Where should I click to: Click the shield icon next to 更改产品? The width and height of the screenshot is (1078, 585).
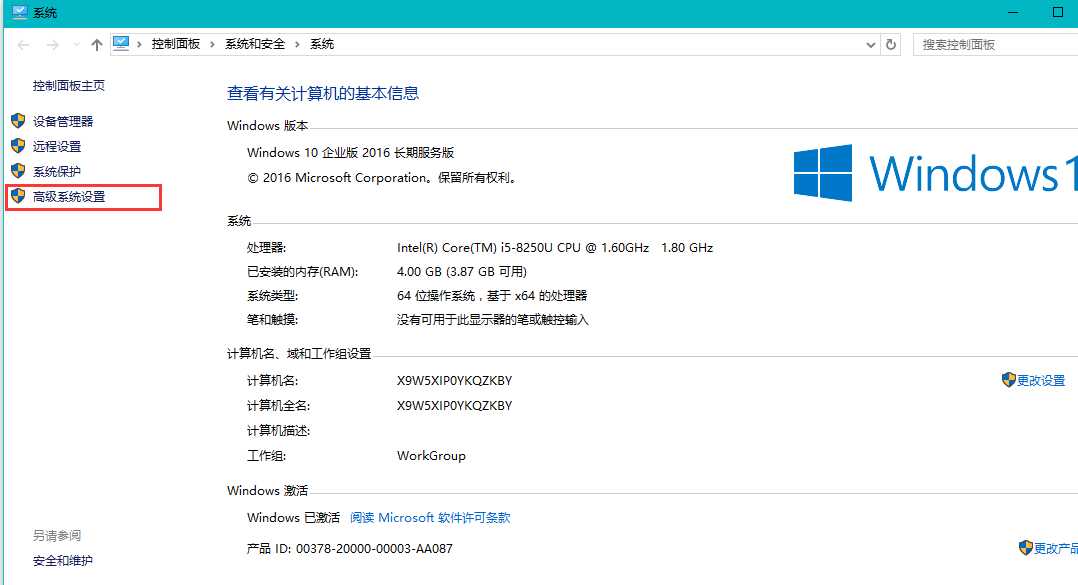click(x=1026, y=547)
